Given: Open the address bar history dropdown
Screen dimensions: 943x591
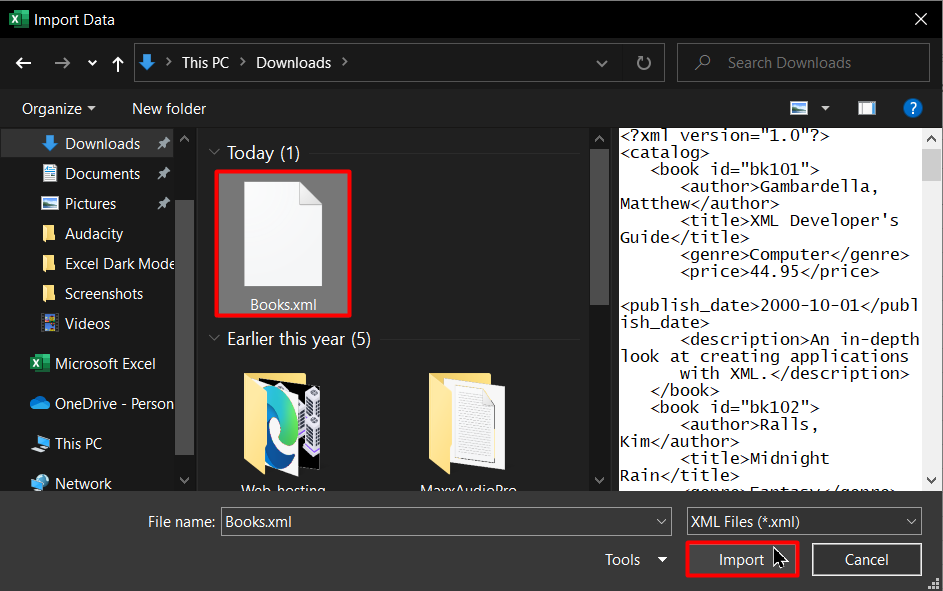Looking at the screenshot, I should (x=601, y=63).
